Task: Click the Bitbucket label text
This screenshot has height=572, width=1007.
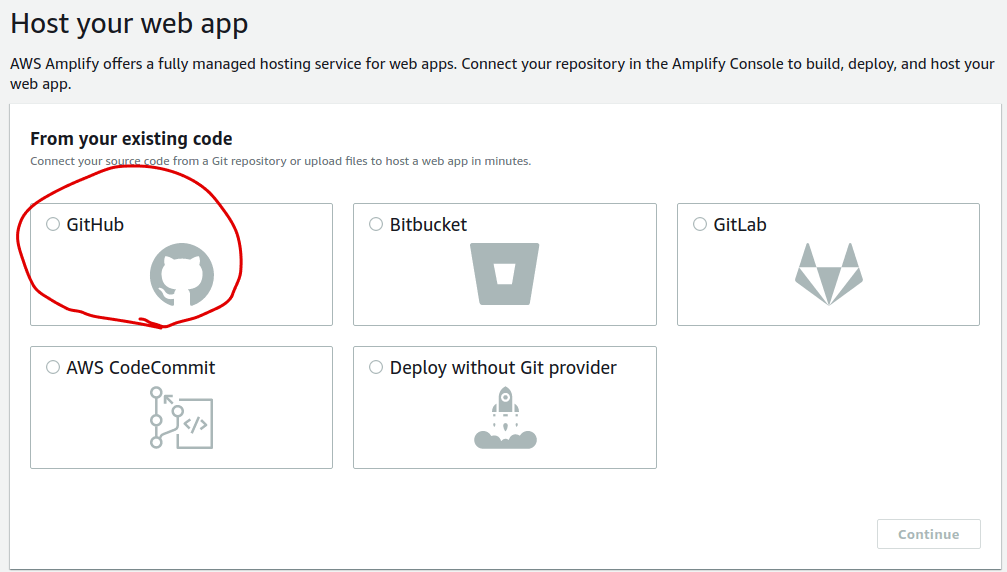Action: (428, 225)
